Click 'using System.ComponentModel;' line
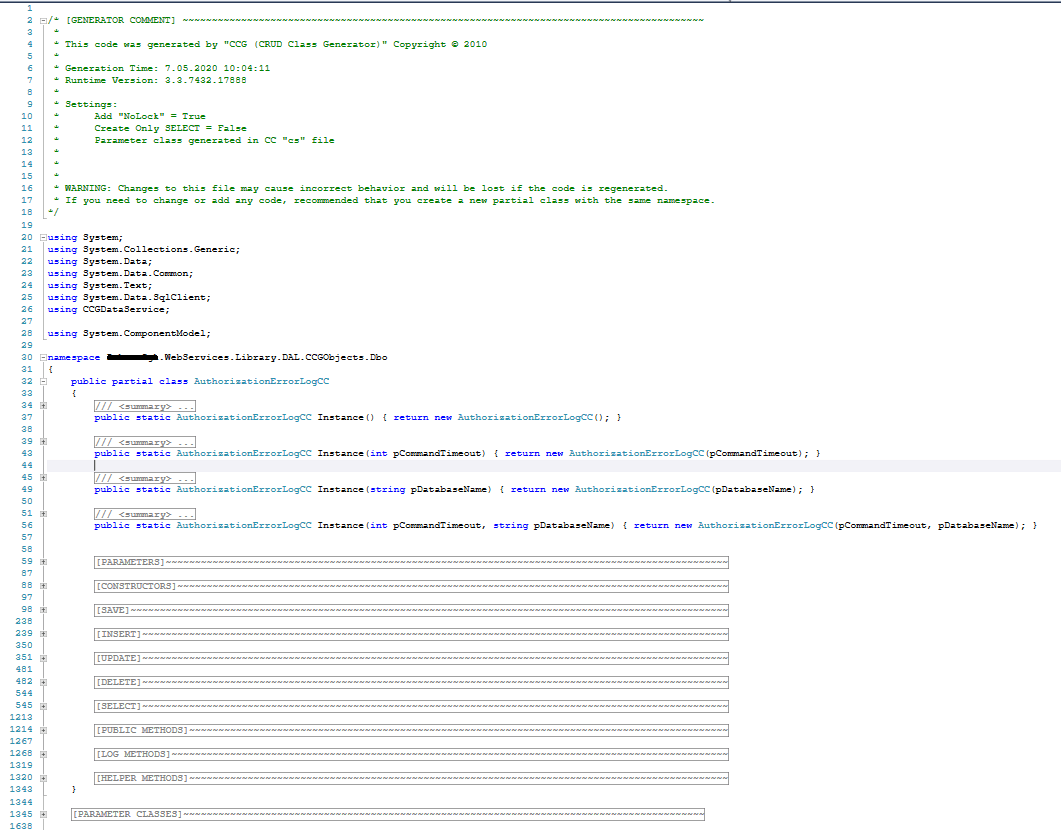Image resolution: width=1061 pixels, height=830 pixels. (x=129, y=333)
